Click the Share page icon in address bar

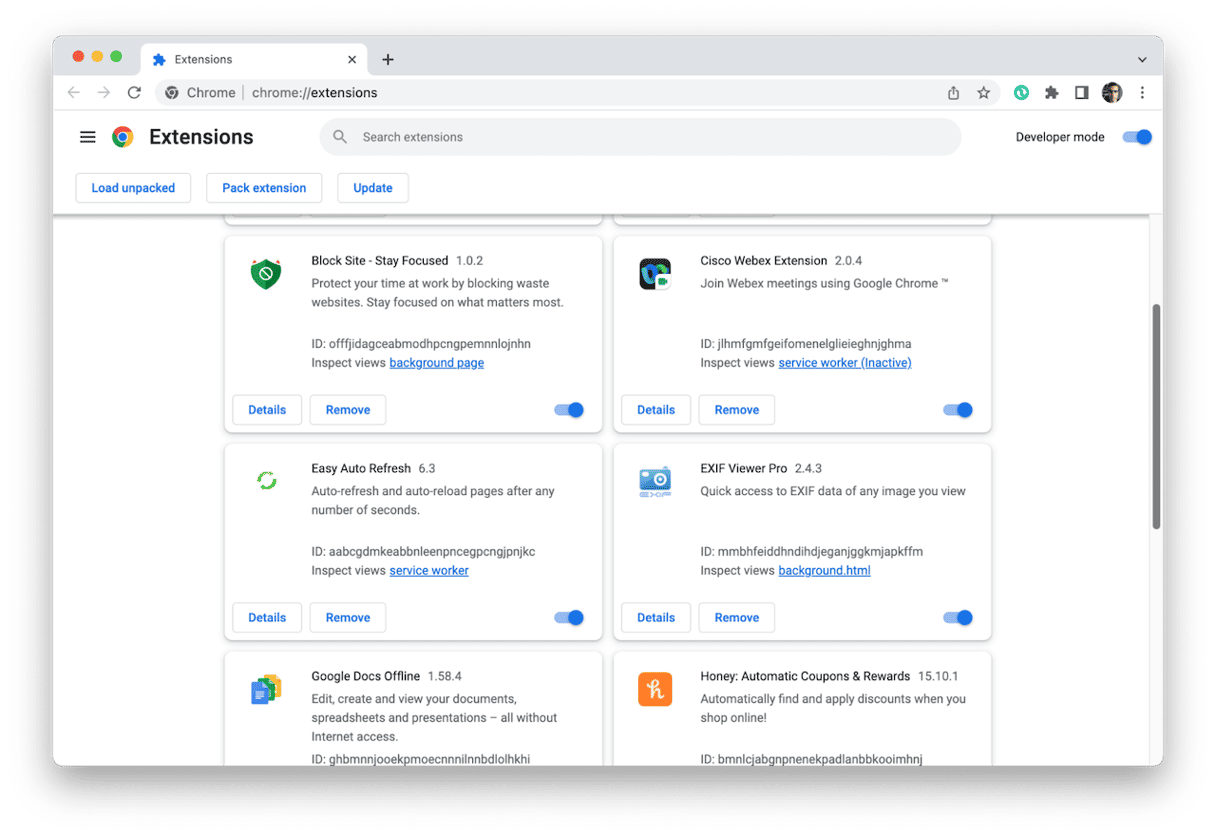[953, 93]
